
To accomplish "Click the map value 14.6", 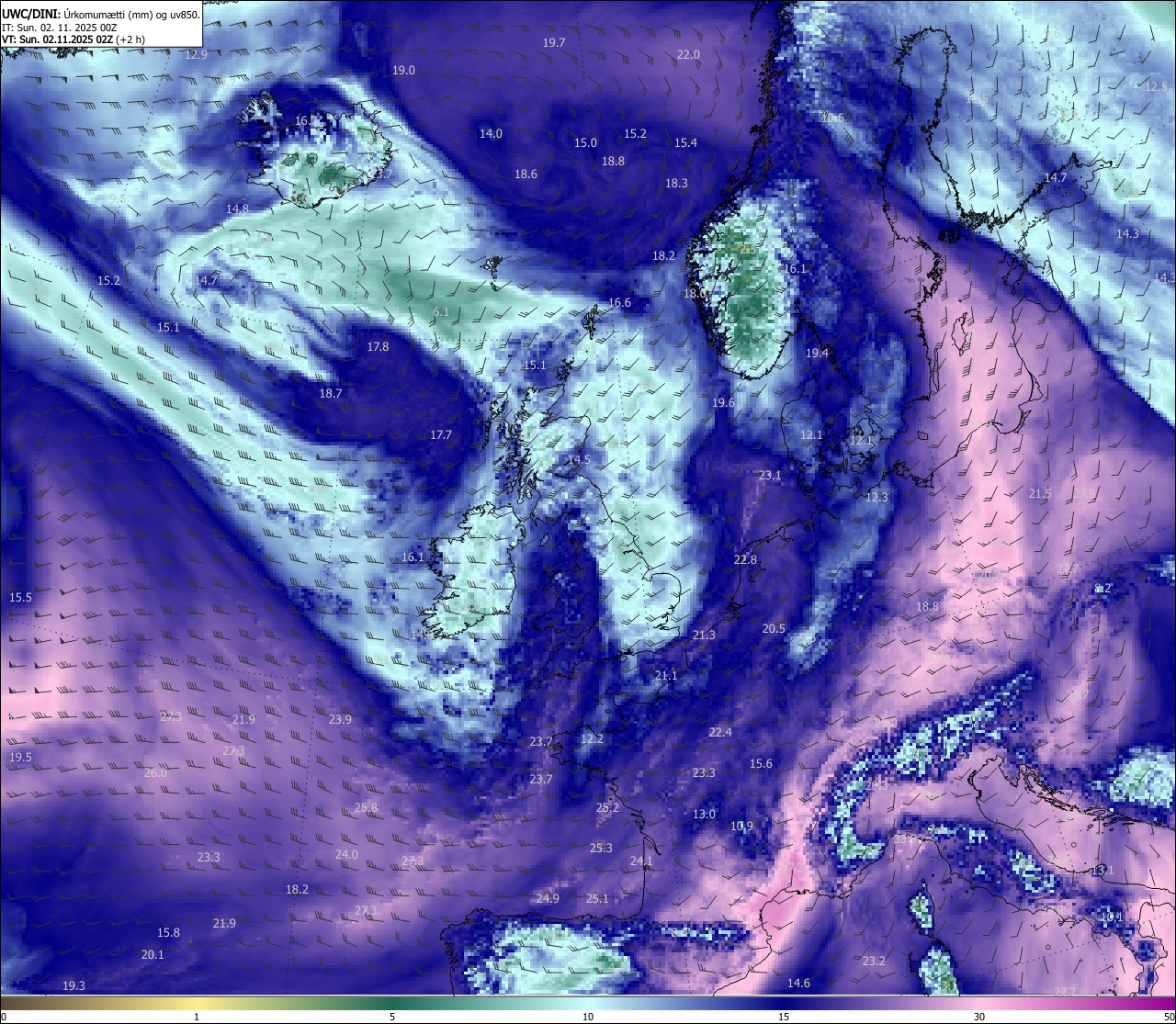I will [x=798, y=984].
